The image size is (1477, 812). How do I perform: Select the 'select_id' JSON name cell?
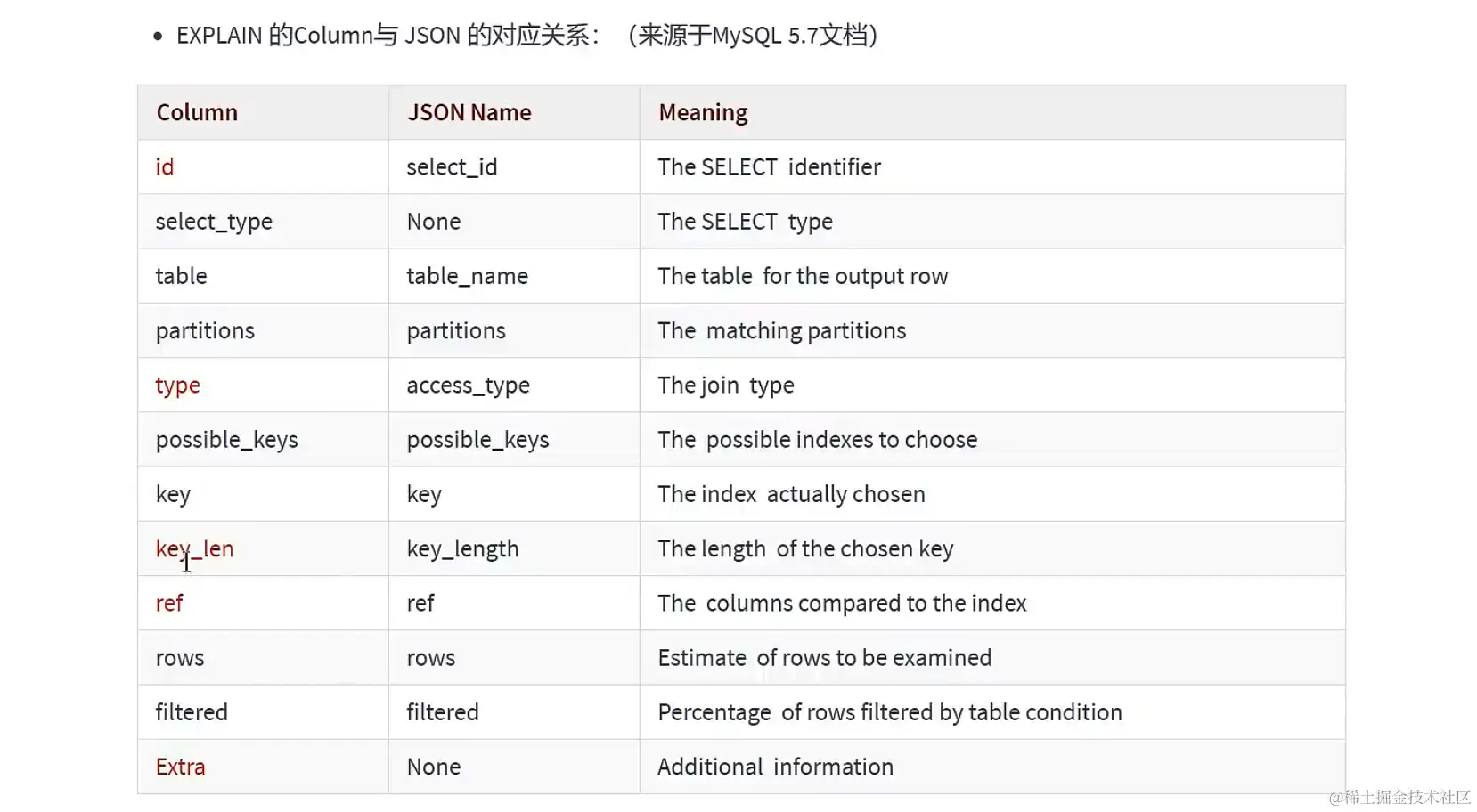click(452, 167)
